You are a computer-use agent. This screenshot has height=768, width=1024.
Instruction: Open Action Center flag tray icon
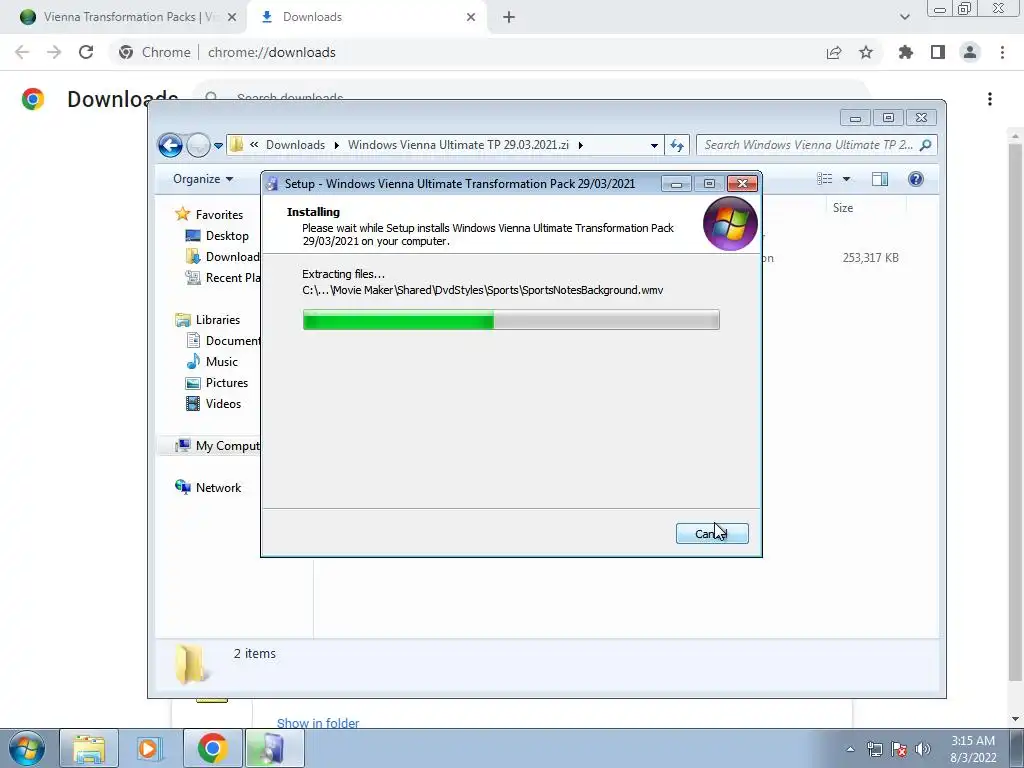tap(899, 749)
